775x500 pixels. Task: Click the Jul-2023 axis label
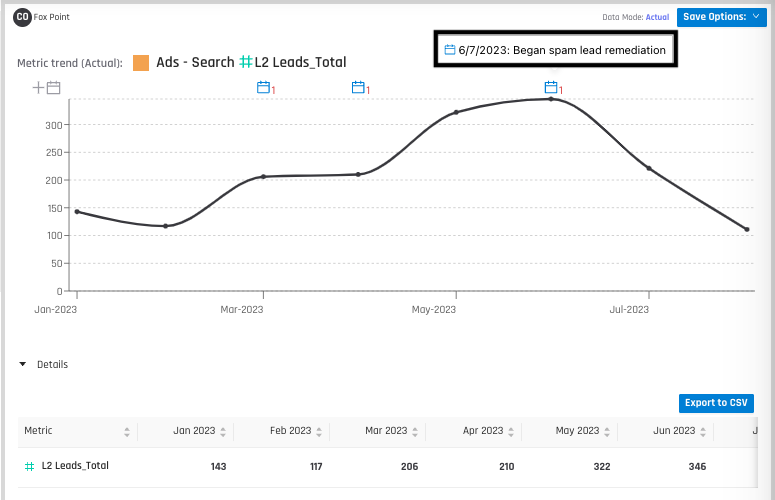629,309
